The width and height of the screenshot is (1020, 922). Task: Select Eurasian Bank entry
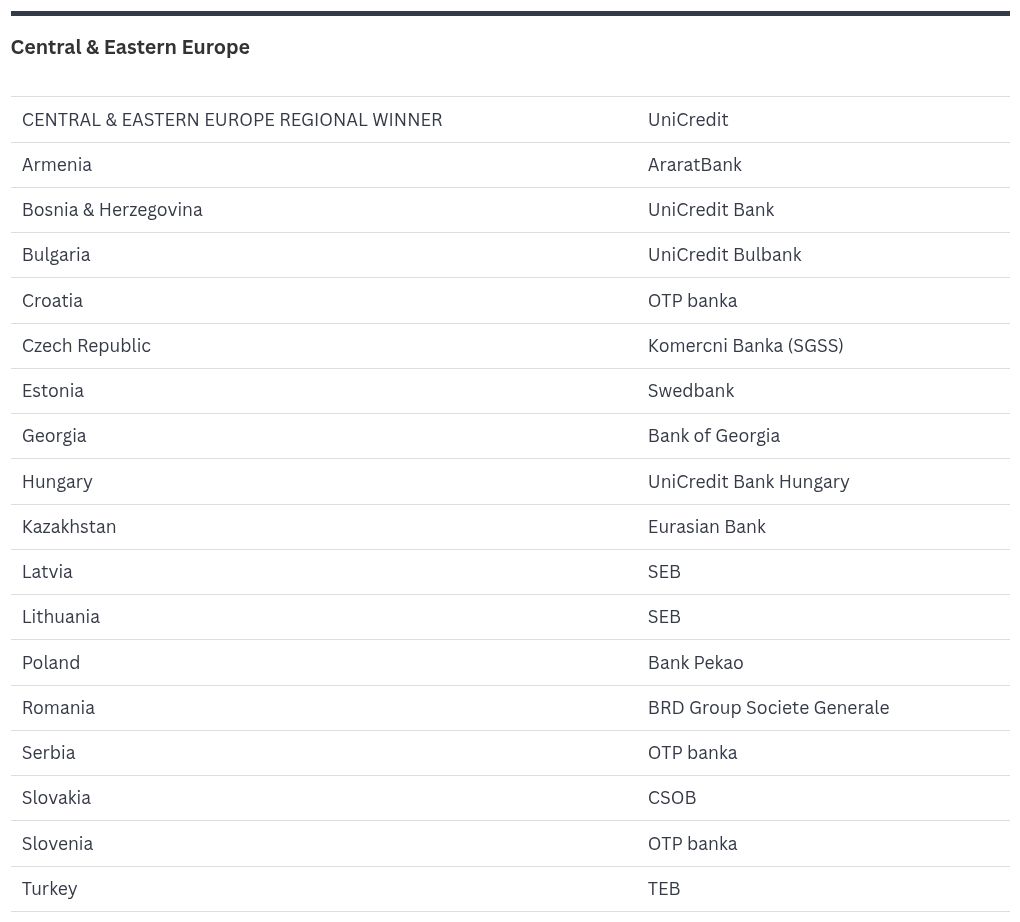click(706, 526)
